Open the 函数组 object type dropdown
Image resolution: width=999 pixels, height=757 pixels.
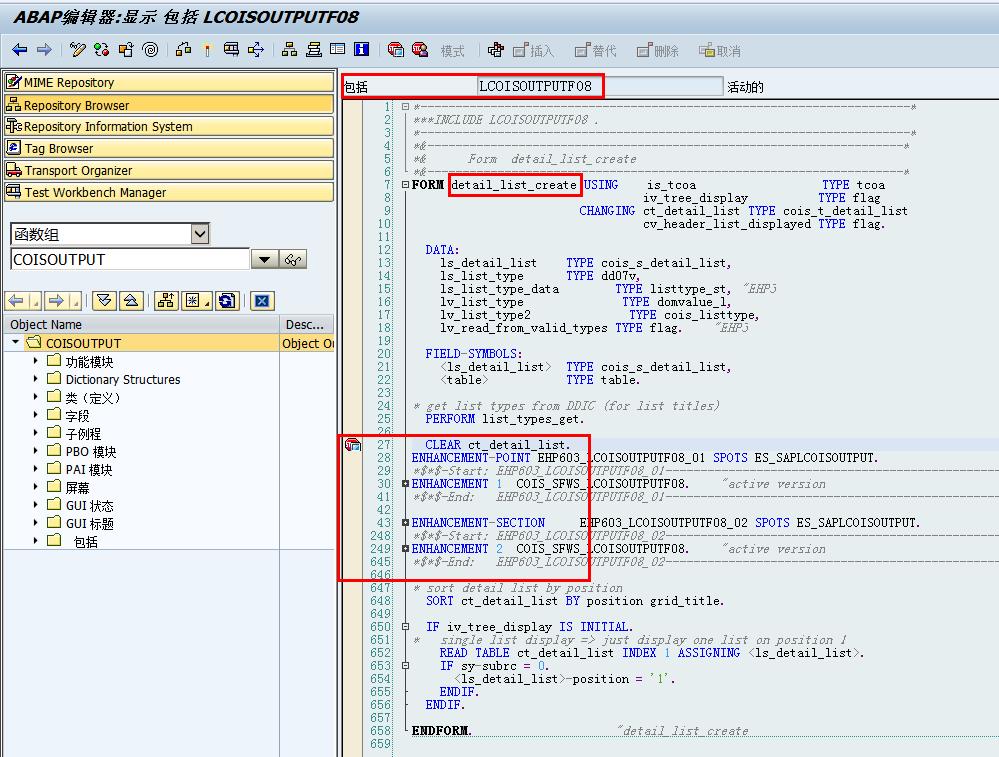(x=200, y=234)
